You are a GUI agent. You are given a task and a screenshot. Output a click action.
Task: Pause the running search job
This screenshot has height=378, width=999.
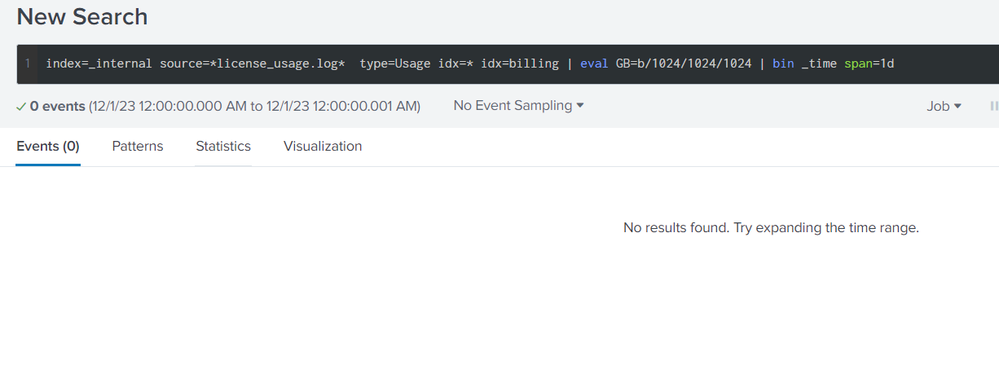click(993, 106)
